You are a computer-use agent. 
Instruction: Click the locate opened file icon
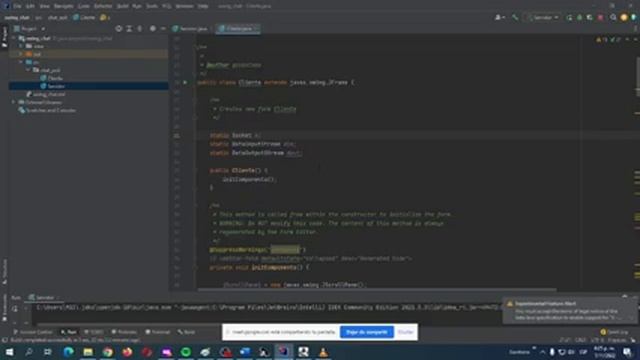point(118,29)
